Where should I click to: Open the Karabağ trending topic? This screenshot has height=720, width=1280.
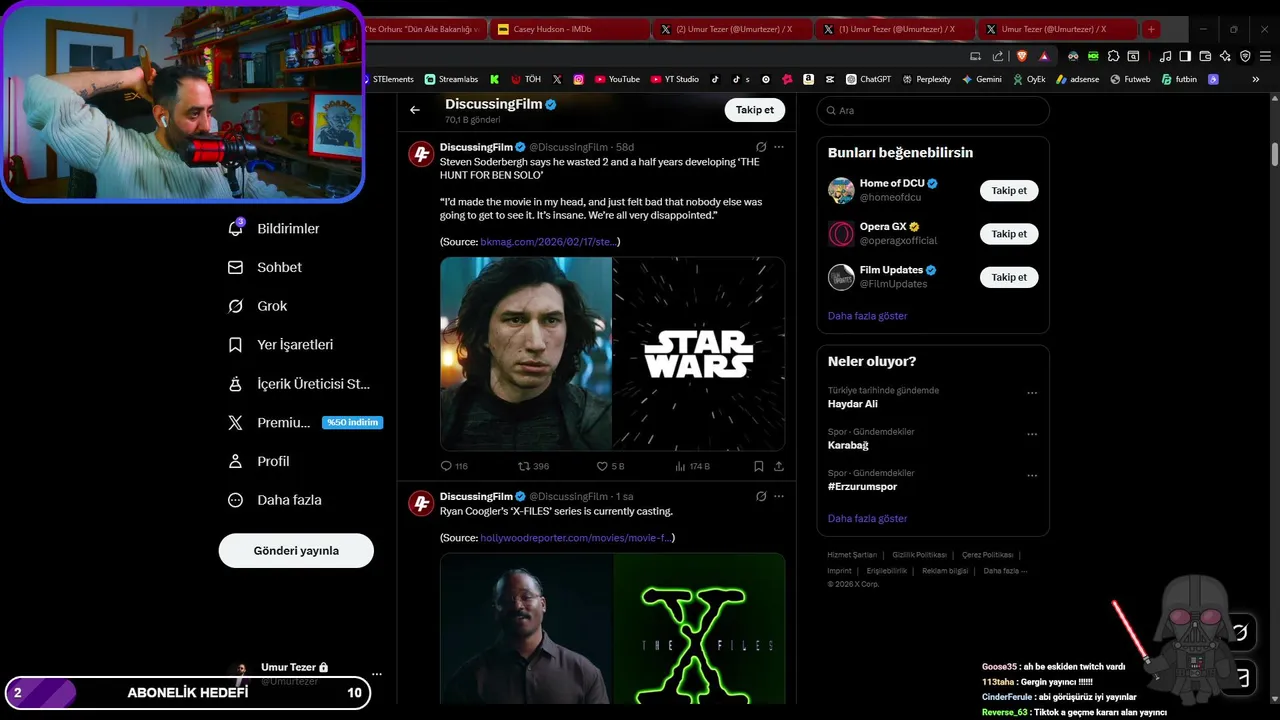click(x=848, y=445)
